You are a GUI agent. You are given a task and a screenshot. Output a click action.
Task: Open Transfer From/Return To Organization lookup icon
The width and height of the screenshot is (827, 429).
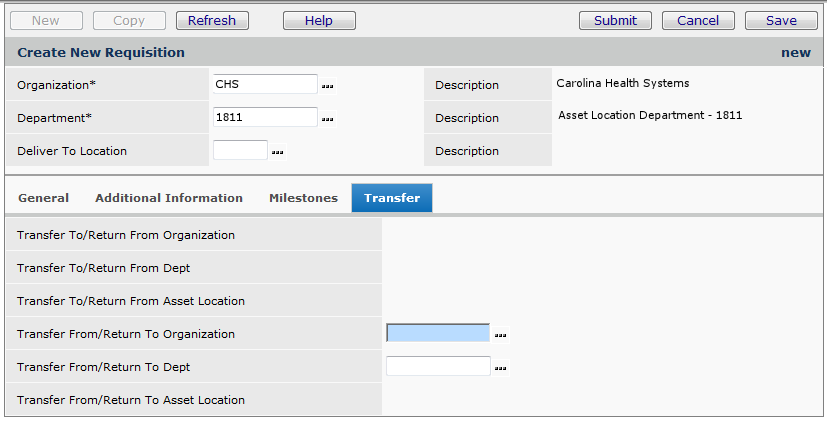tap(501, 335)
